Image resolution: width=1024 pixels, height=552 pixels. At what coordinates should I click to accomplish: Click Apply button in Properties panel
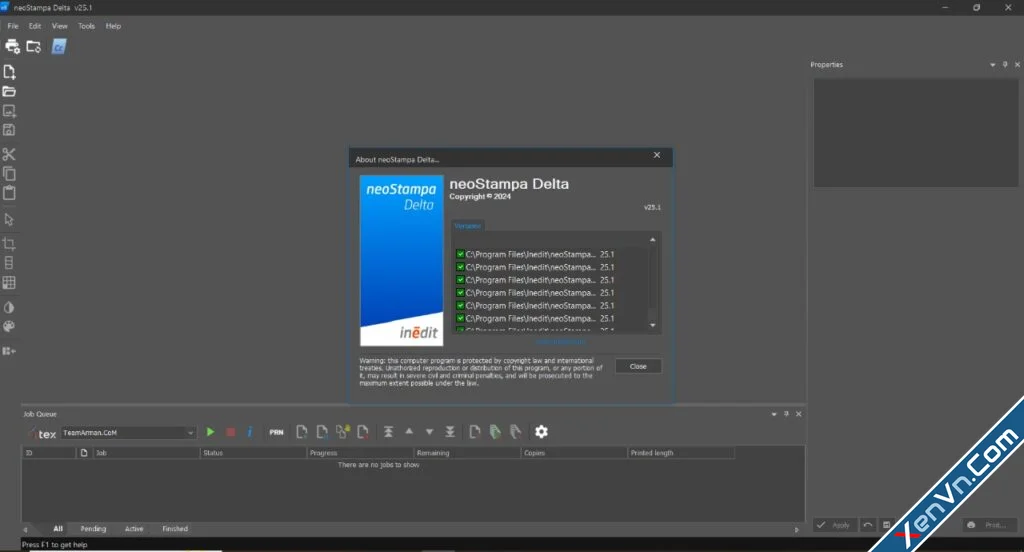835,525
